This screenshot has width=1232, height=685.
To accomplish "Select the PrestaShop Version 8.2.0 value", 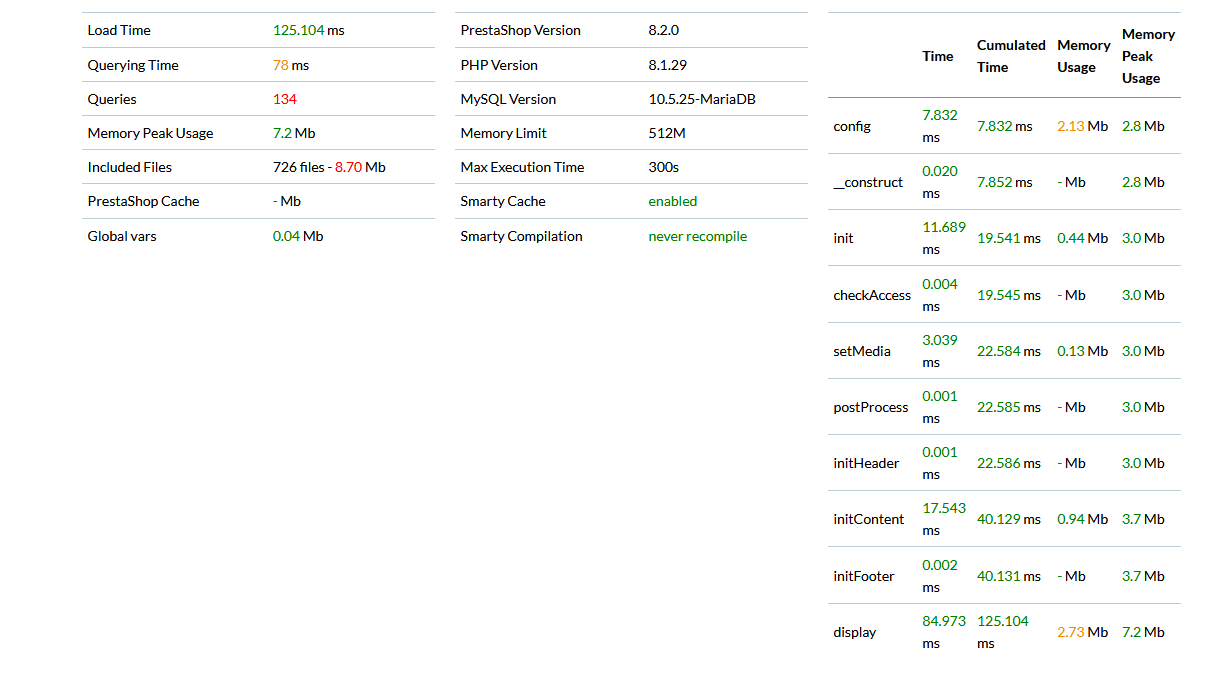I will coord(664,30).
